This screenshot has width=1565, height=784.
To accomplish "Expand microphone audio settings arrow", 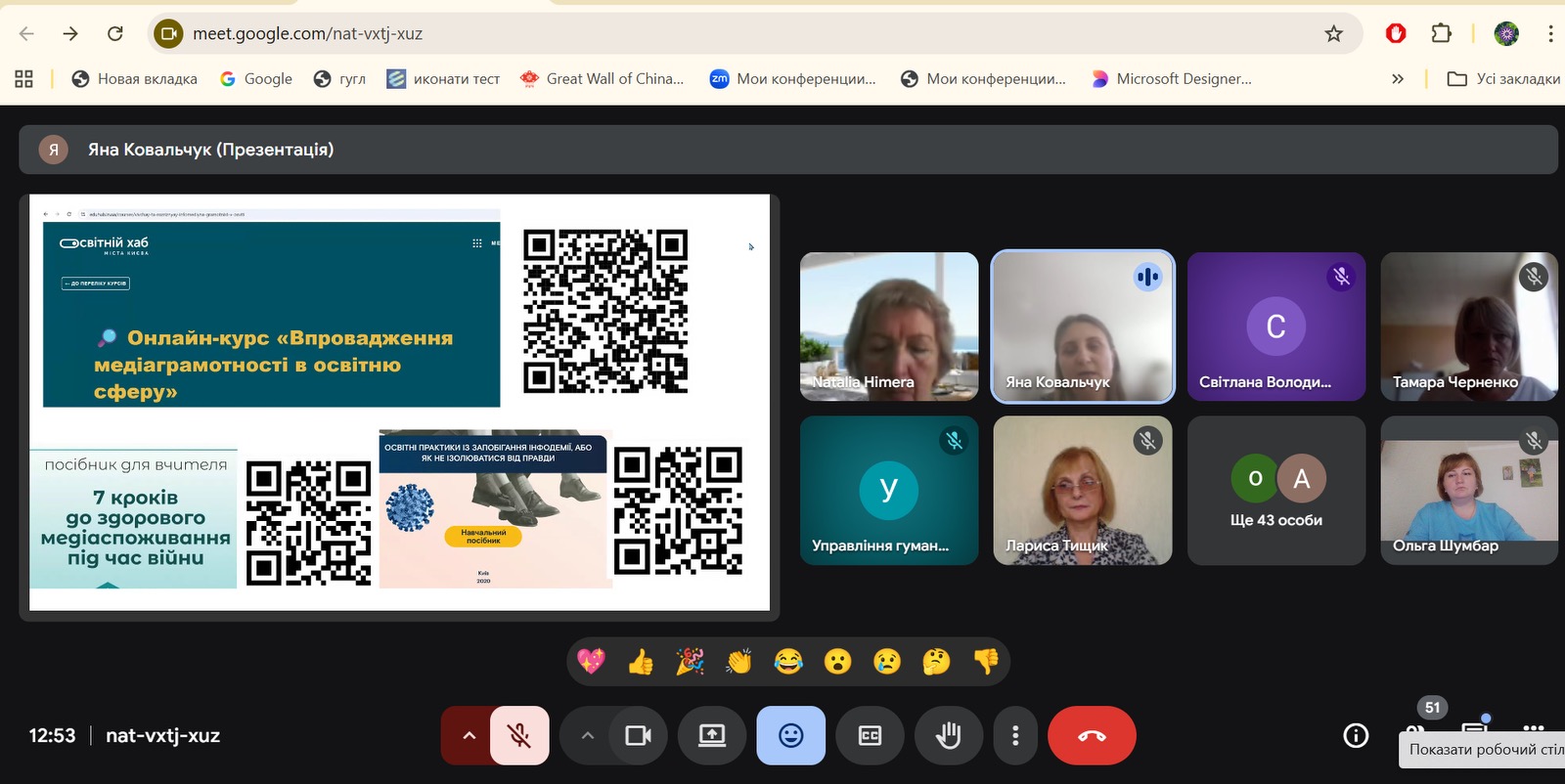I will [469, 735].
